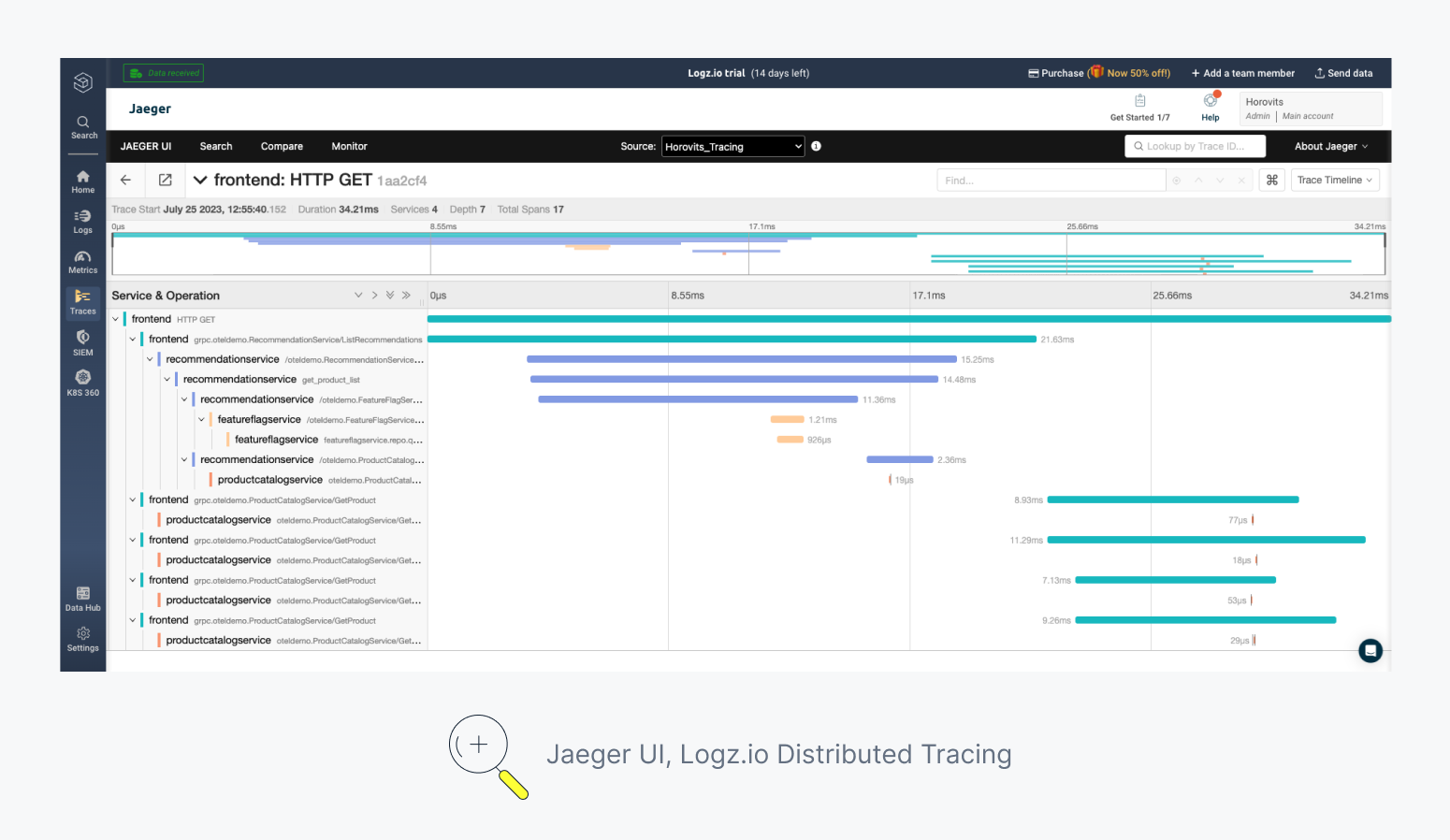The height and width of the screenshot is (840, 1450).
Task: Click the back arrow above the trace view
Action: 125,180
